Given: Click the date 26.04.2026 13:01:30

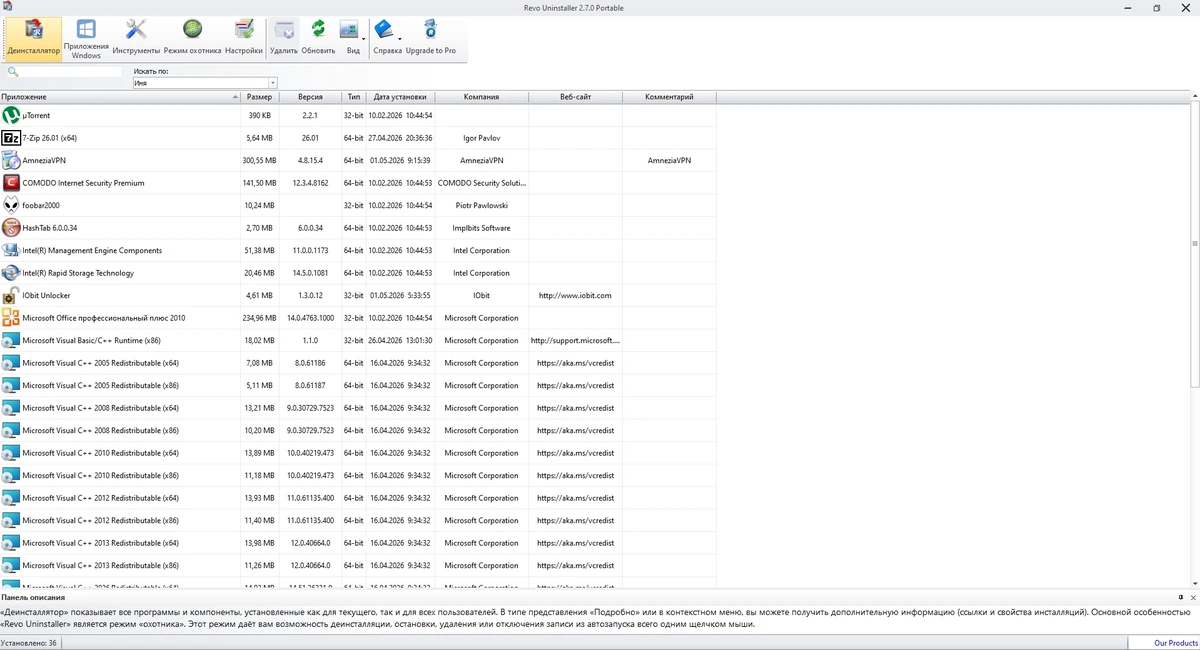Looking at the screenshot, I should point(400,340).
